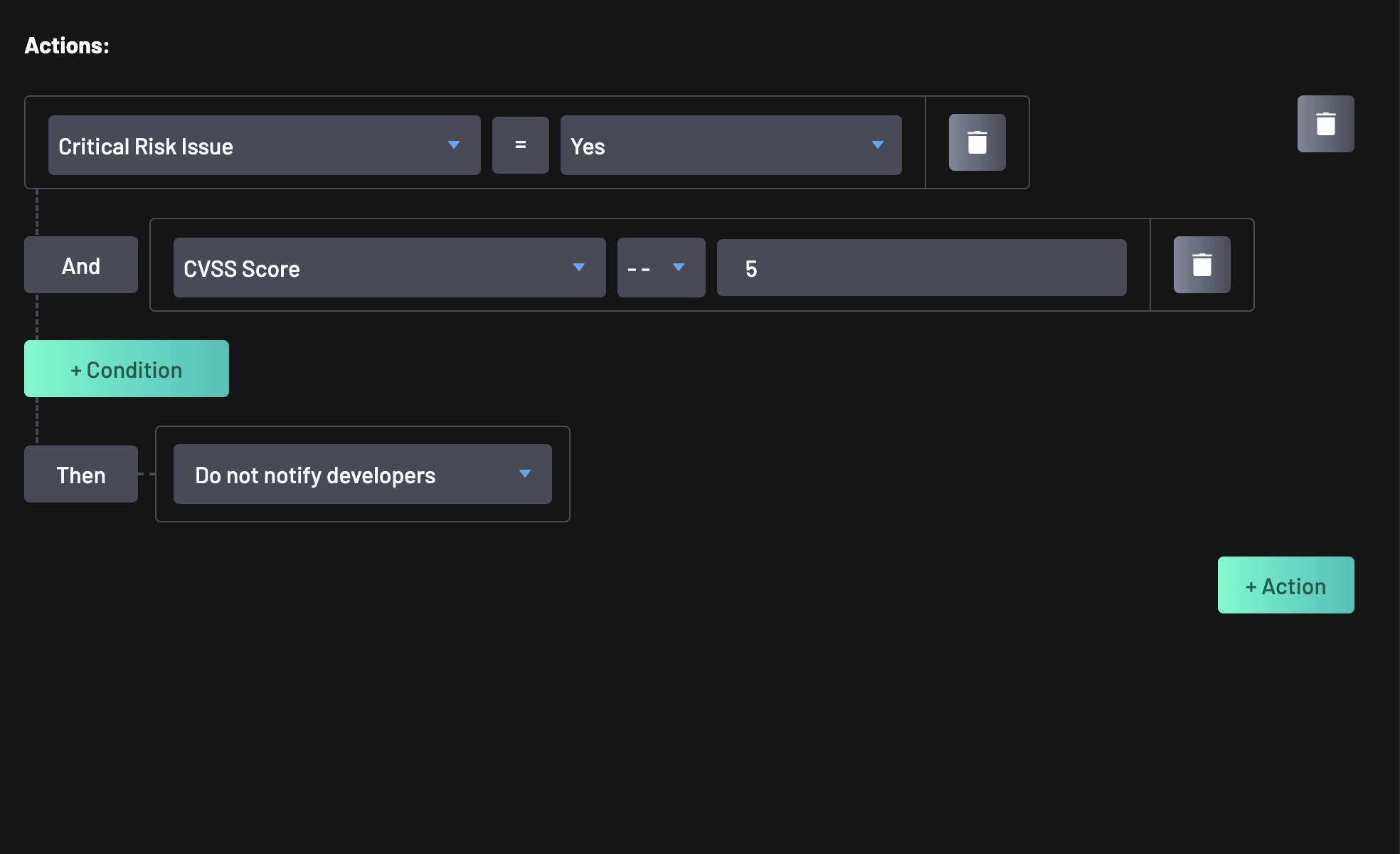Click the blue arrow in Critical Risk Issue selector
Screen dimensions: 1400x854
pyautogui.click(x=454, y=145)
